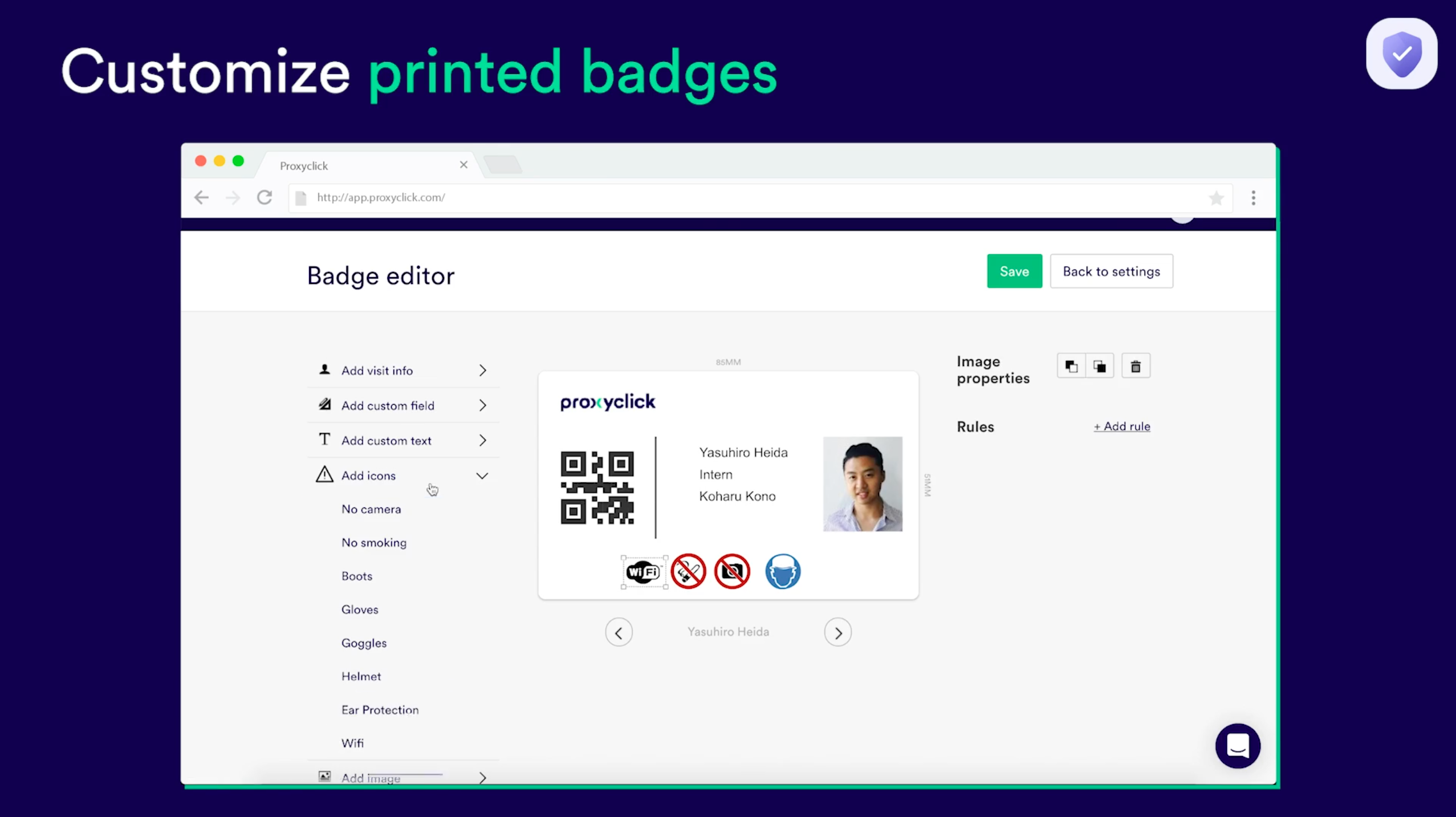
Task: Click the + Add rule link
Action: 1121,426
